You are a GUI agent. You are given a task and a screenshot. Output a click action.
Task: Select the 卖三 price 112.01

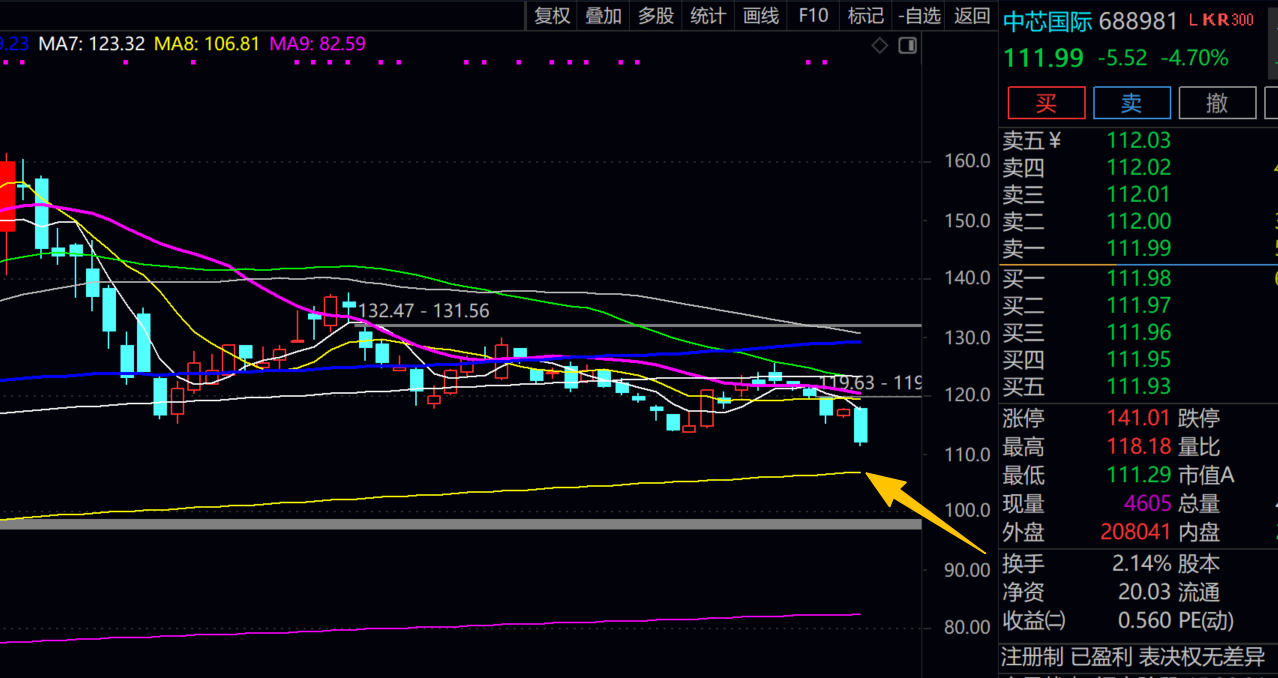click(x=1139, y=195)
